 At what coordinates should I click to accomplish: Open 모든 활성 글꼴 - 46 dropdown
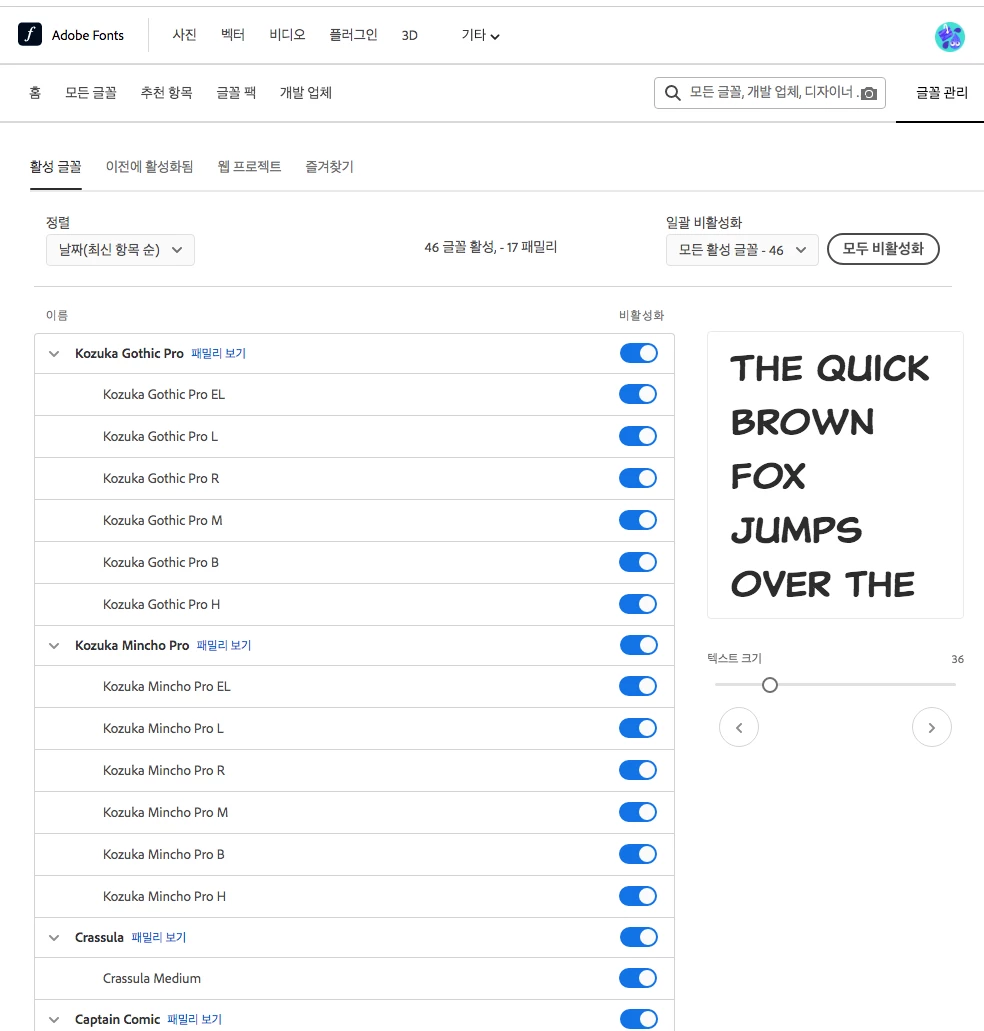pyautogui.click(x=742, y=250)
